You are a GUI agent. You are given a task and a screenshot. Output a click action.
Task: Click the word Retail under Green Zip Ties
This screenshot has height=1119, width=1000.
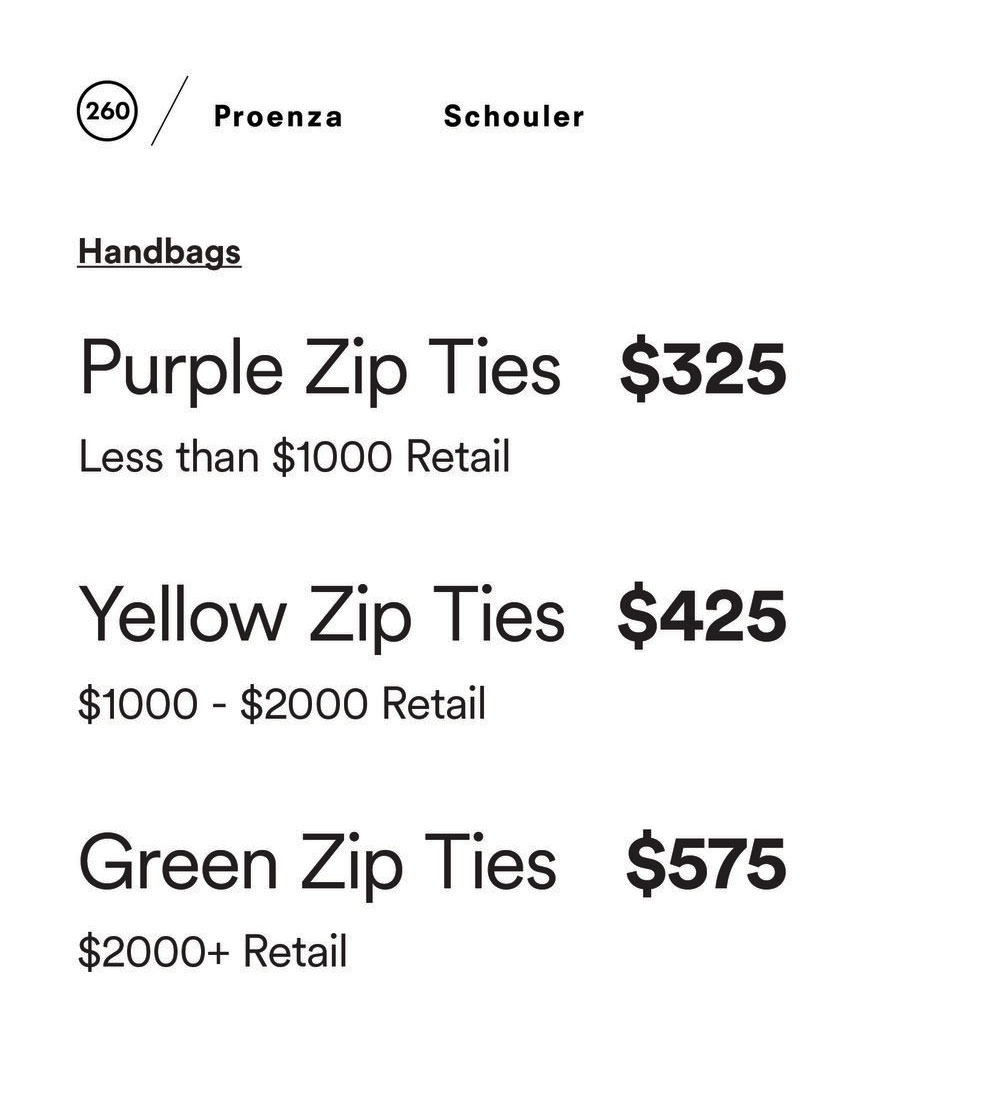click(x=295, y=951)
